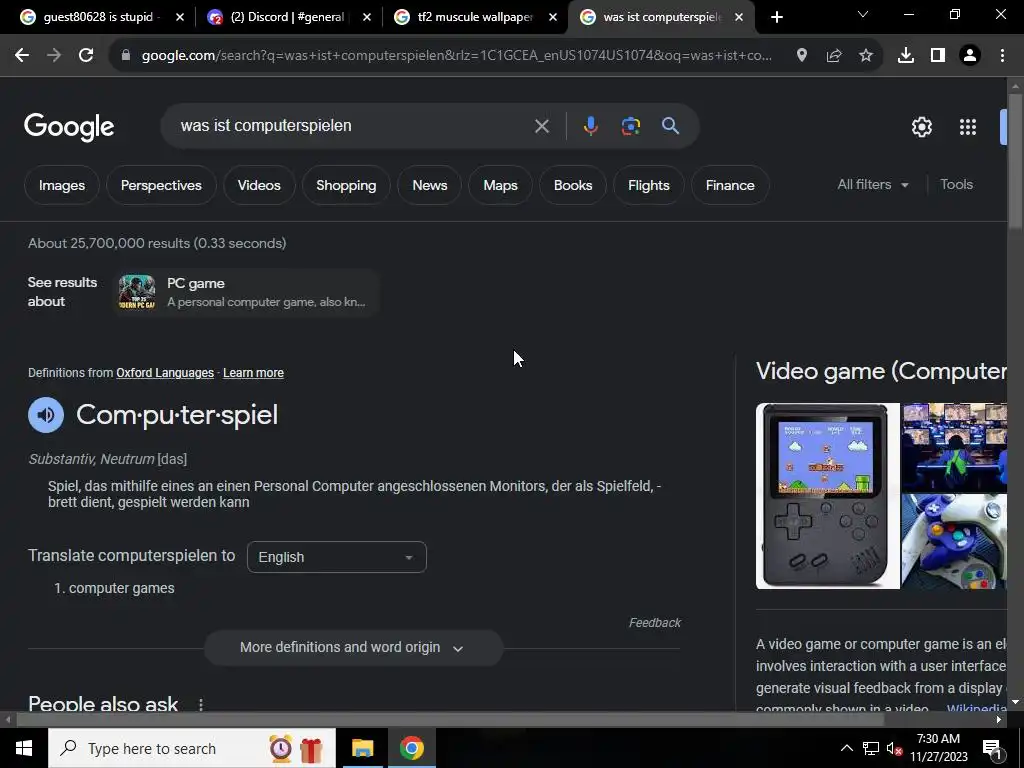Reload the current page

click(86, 56)
